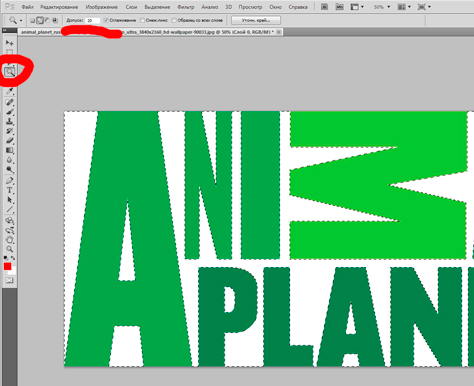Open the Фильтр menu

185,7
